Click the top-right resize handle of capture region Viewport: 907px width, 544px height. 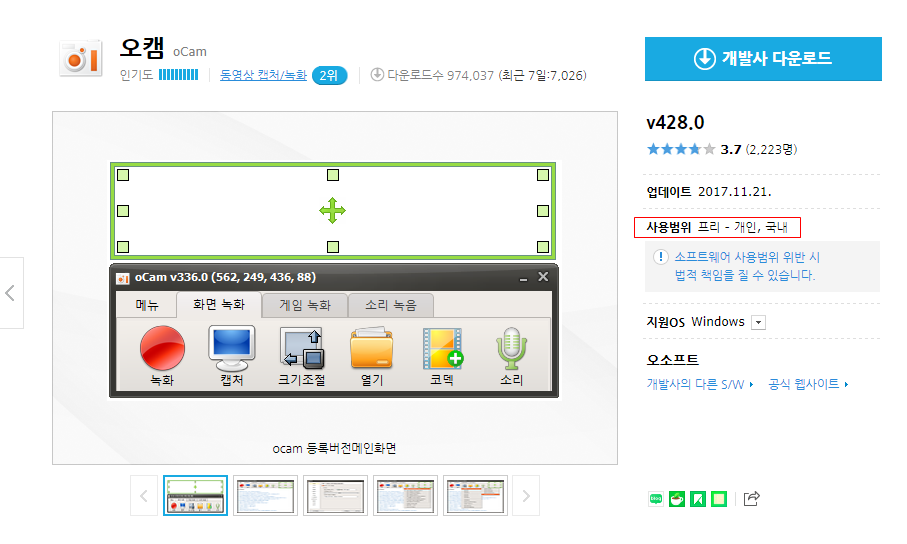pyautogui.click(x=543, y=175)
